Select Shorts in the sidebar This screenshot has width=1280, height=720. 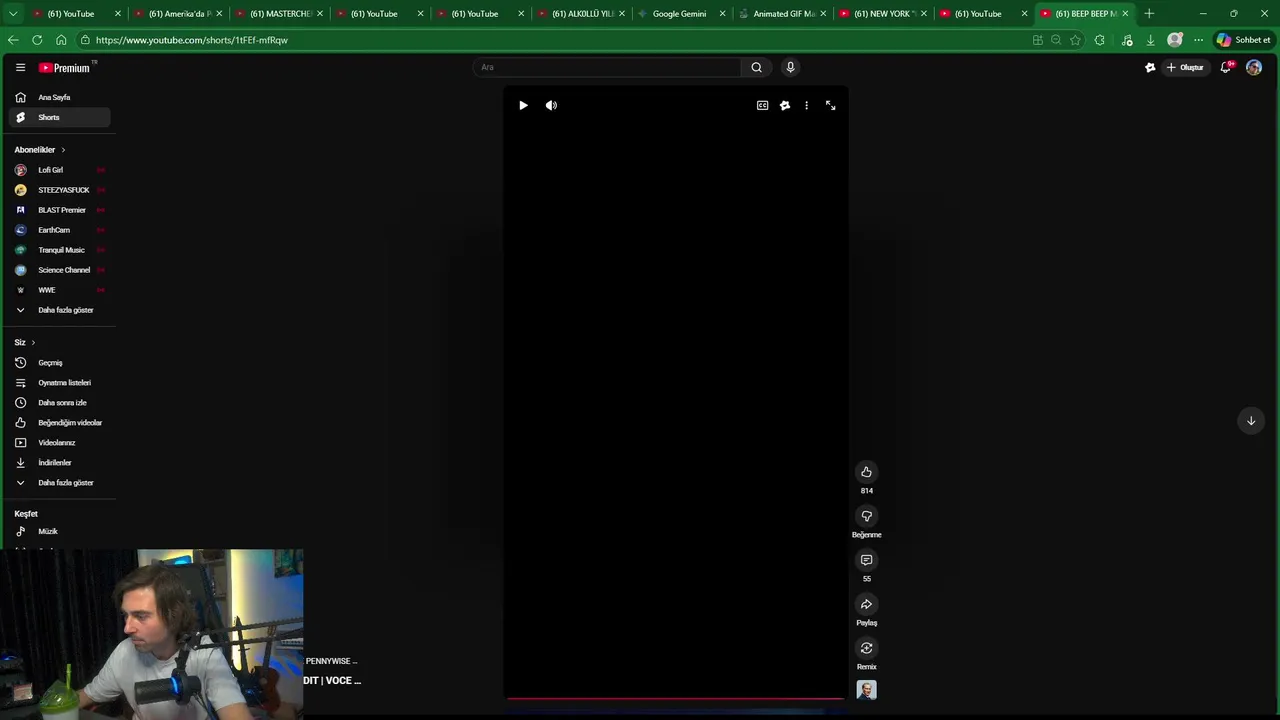click(x=60, y=117)
